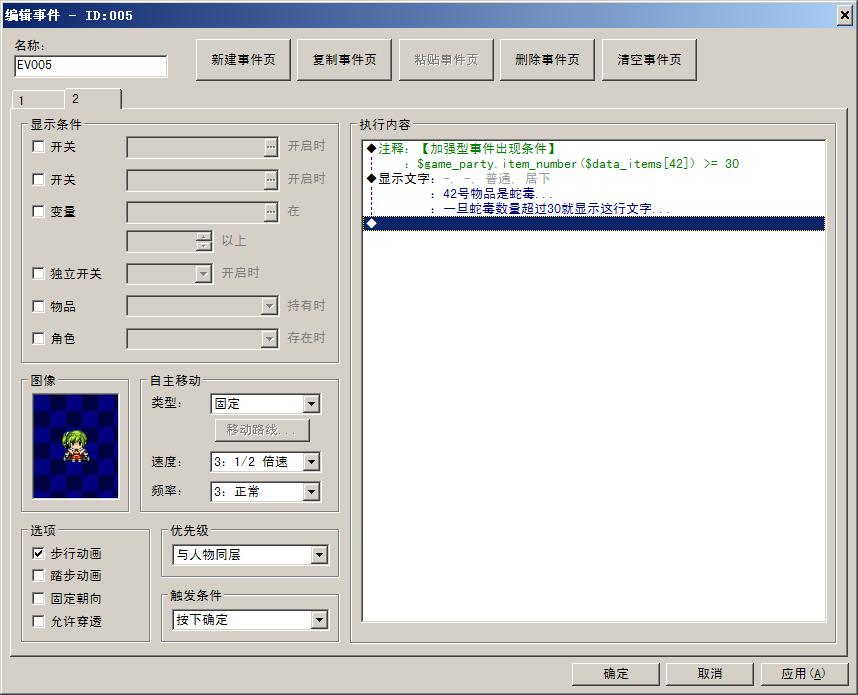This screenshot has width=858, height=695.
Task: Check the 物品 condition checkbox
Action: coord(38,306)
